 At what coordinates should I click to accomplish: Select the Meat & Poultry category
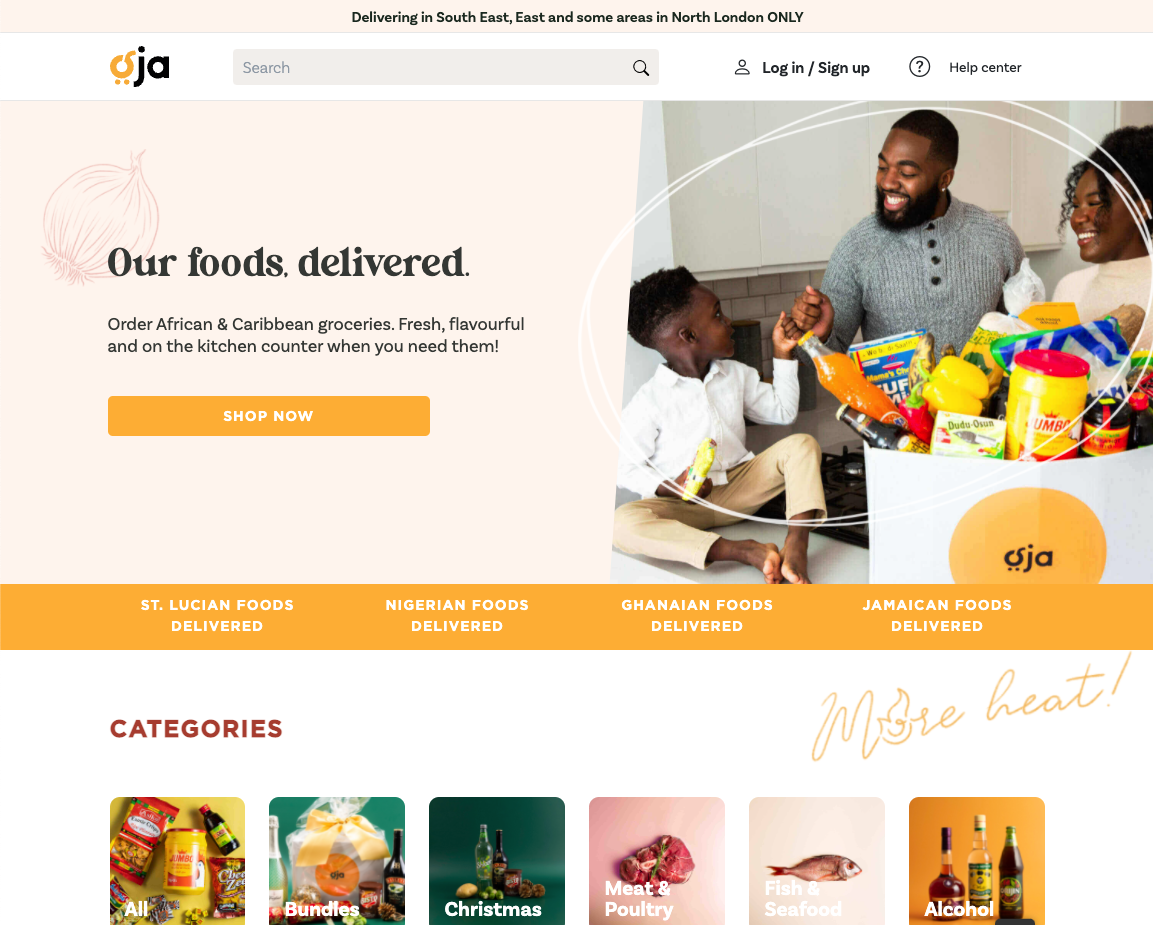(x=657, y=861)
